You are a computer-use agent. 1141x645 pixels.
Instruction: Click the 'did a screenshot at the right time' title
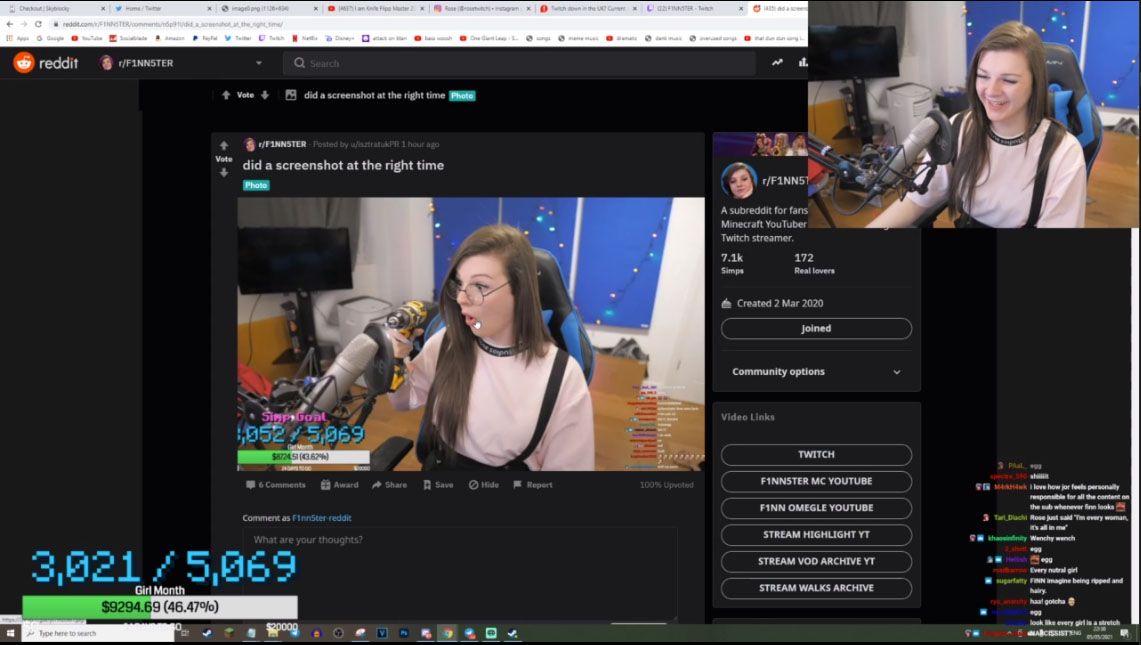[343, 165]
